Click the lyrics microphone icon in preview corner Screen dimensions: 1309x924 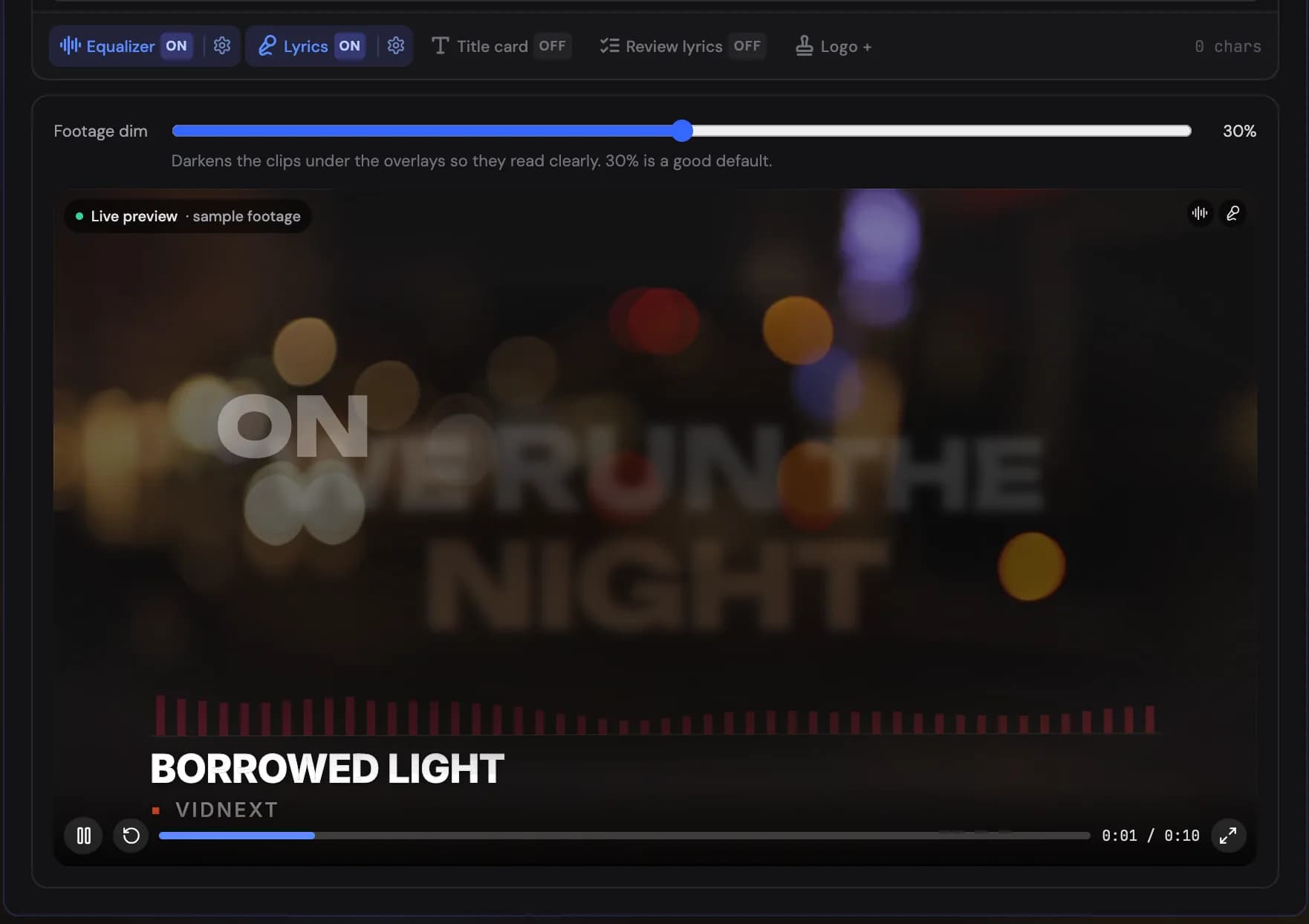[1232, 213]
